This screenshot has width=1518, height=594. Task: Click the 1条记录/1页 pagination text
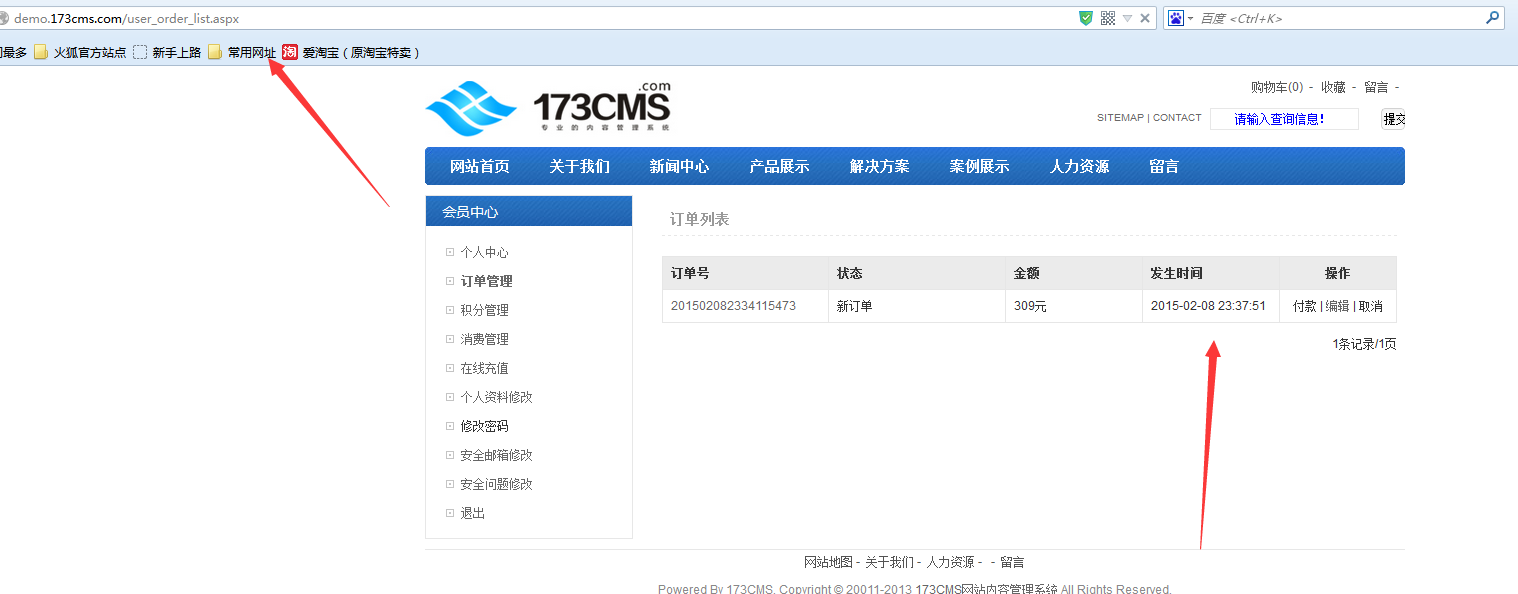click(x=1364, y=344)
